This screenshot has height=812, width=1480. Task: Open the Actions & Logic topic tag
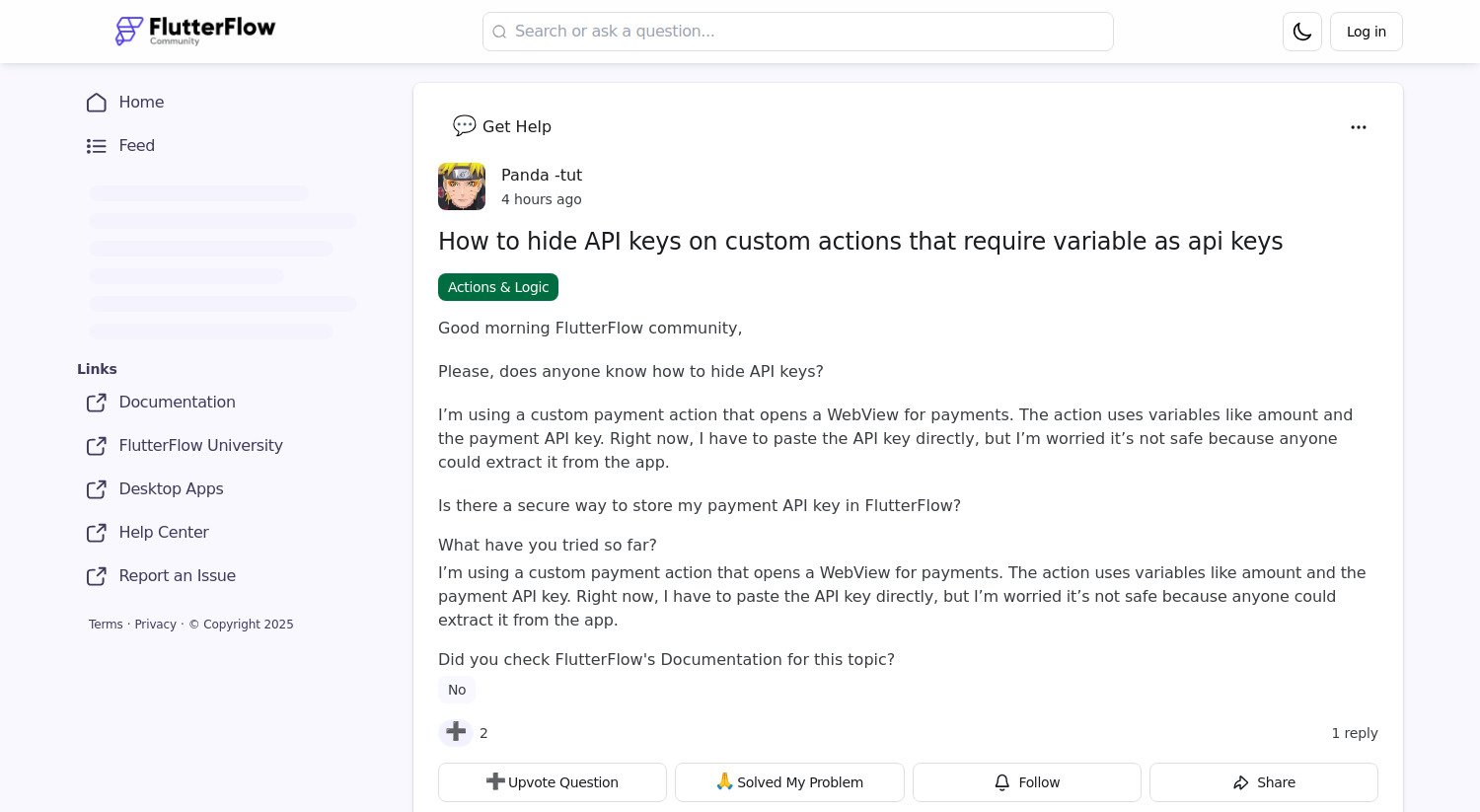498,287
